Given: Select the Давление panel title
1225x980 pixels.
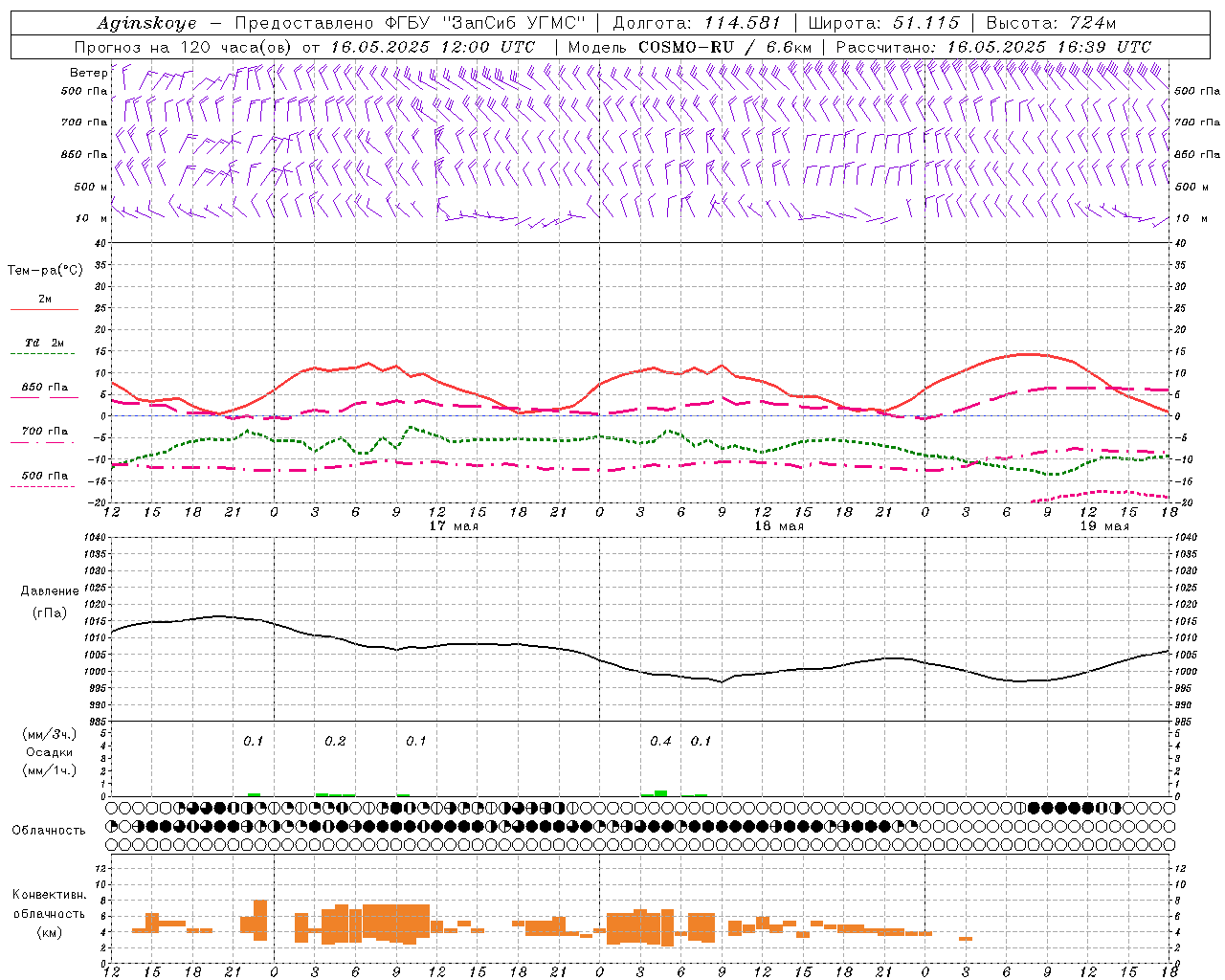Looking at the screenshot, I should pyautogui.click(x=50, y=591).
